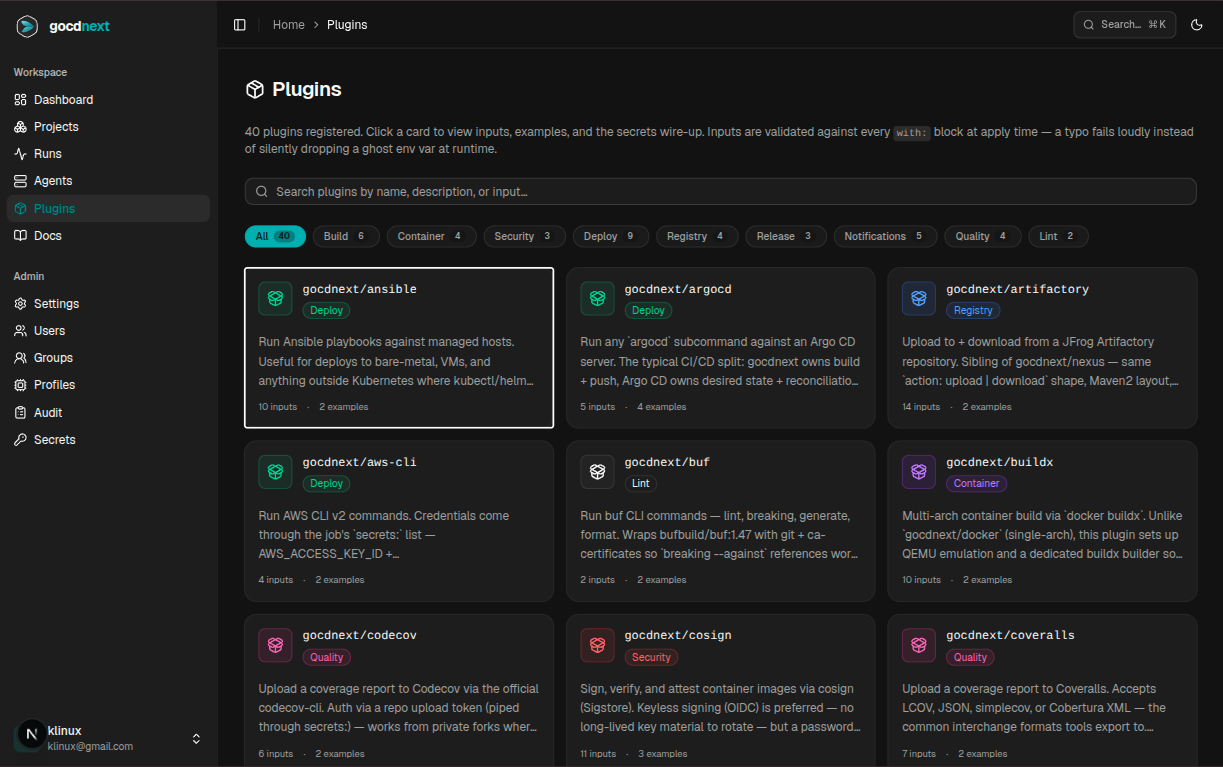Click the Docs book icon
The height and width of the screenshot is (767, 1223).
[21, 236]
